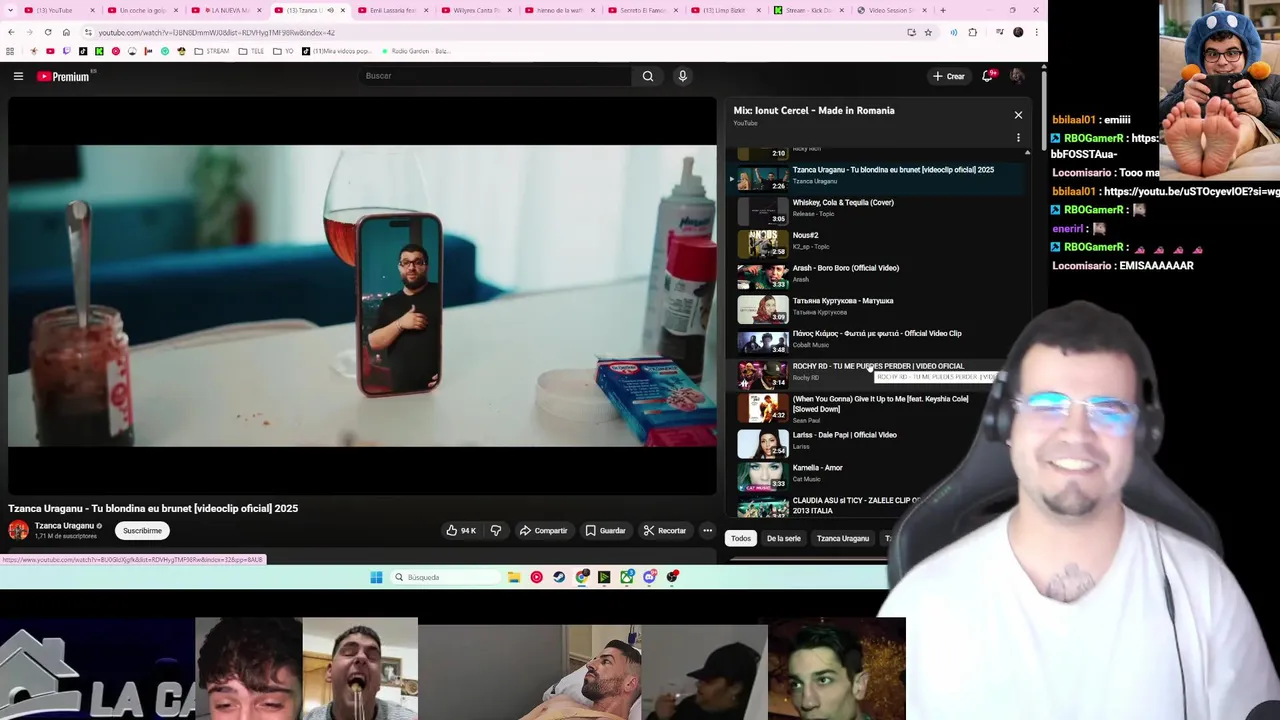The width and height of the screenshot is (1280, 720).
Task: Open Tzanca Uraganu channel avatar
Action: coord(19,531)
